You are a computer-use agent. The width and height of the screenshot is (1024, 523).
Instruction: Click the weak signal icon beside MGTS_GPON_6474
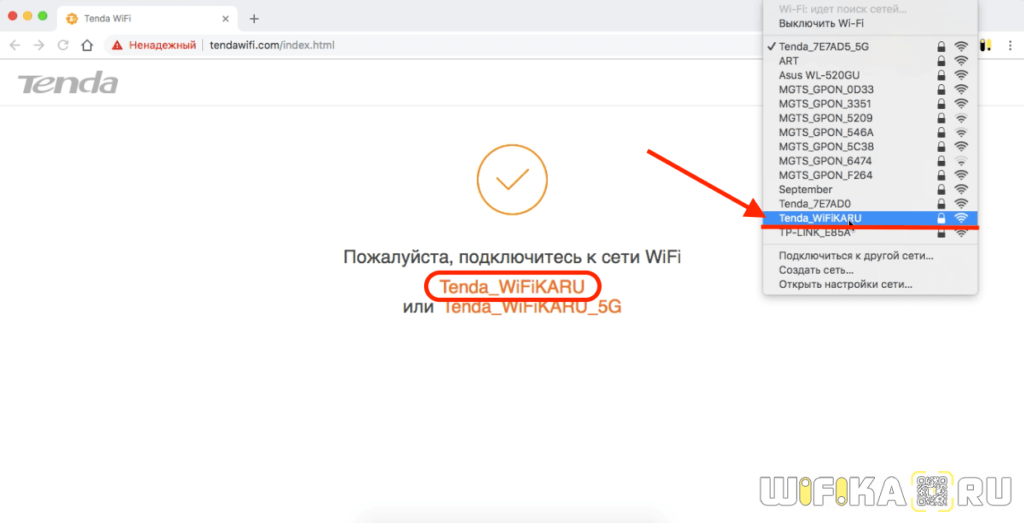click(961, 161)
